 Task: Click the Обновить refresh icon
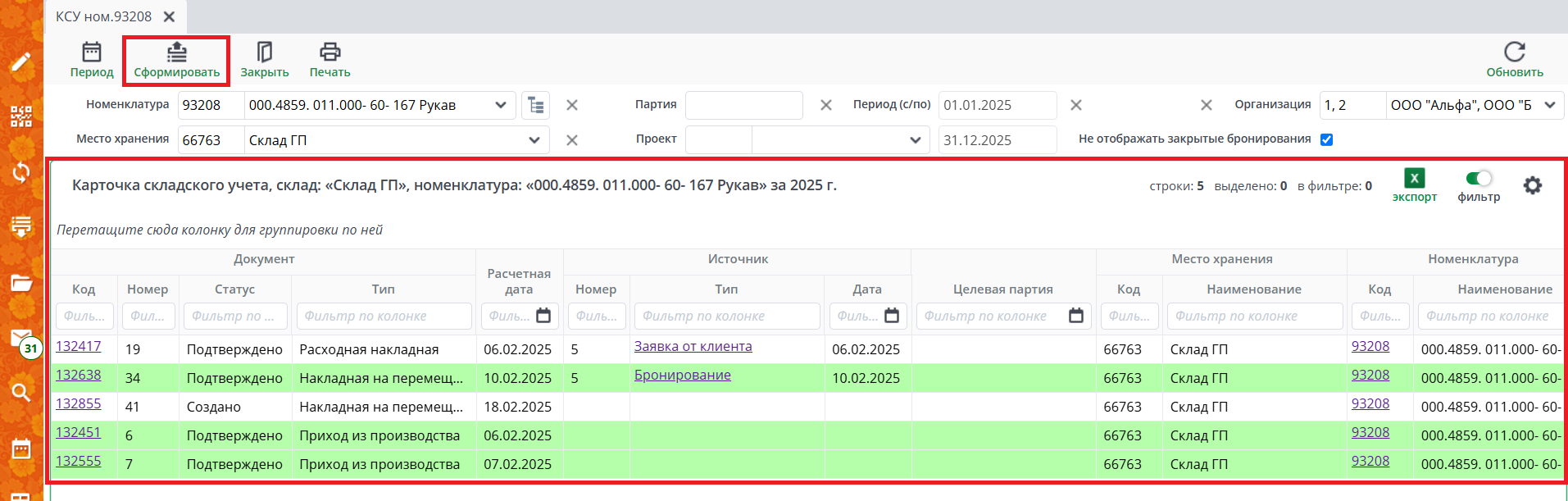pyautogui.click(x=1514, y=52)
